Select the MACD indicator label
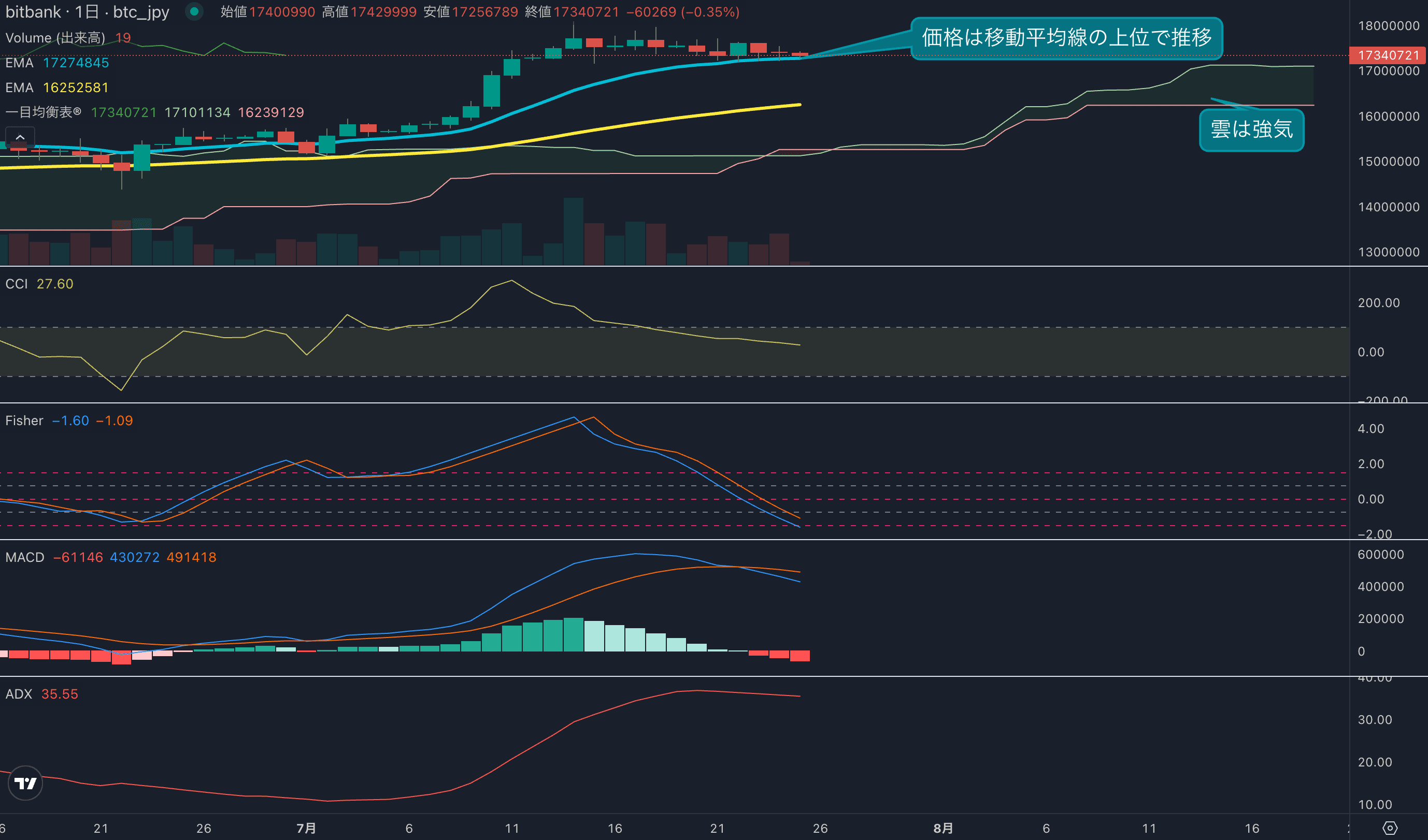Image resolution: width=1428 pixels, height=840 pixels. point(24,557)
